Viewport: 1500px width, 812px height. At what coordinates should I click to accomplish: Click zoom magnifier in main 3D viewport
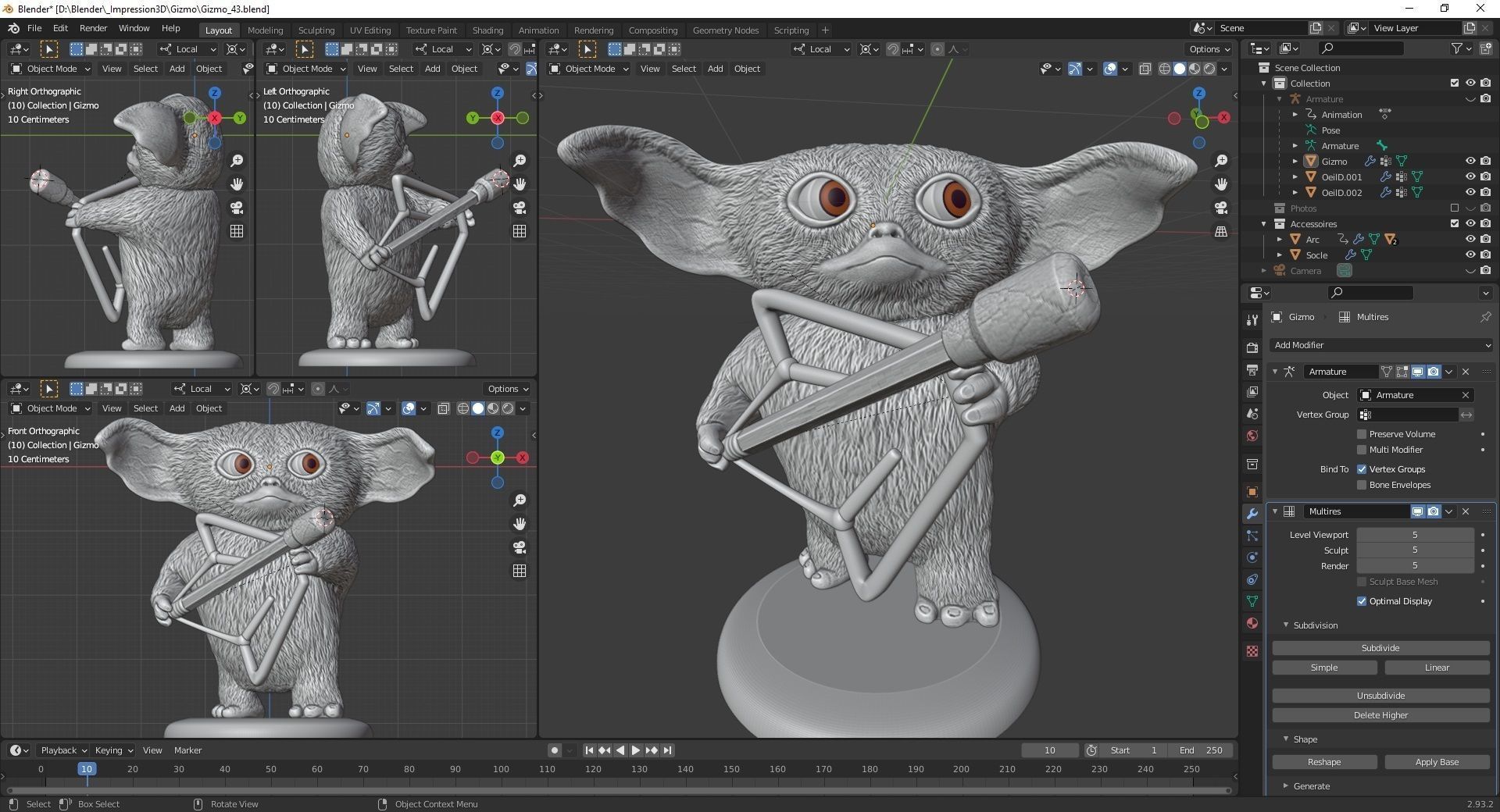[1221, 161]
